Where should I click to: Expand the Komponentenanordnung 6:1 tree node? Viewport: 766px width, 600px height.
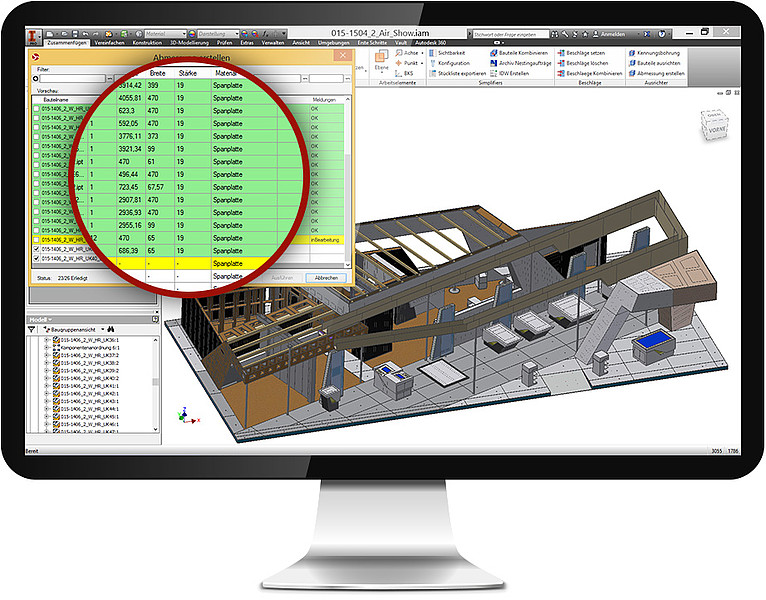(x=47, y=347)
